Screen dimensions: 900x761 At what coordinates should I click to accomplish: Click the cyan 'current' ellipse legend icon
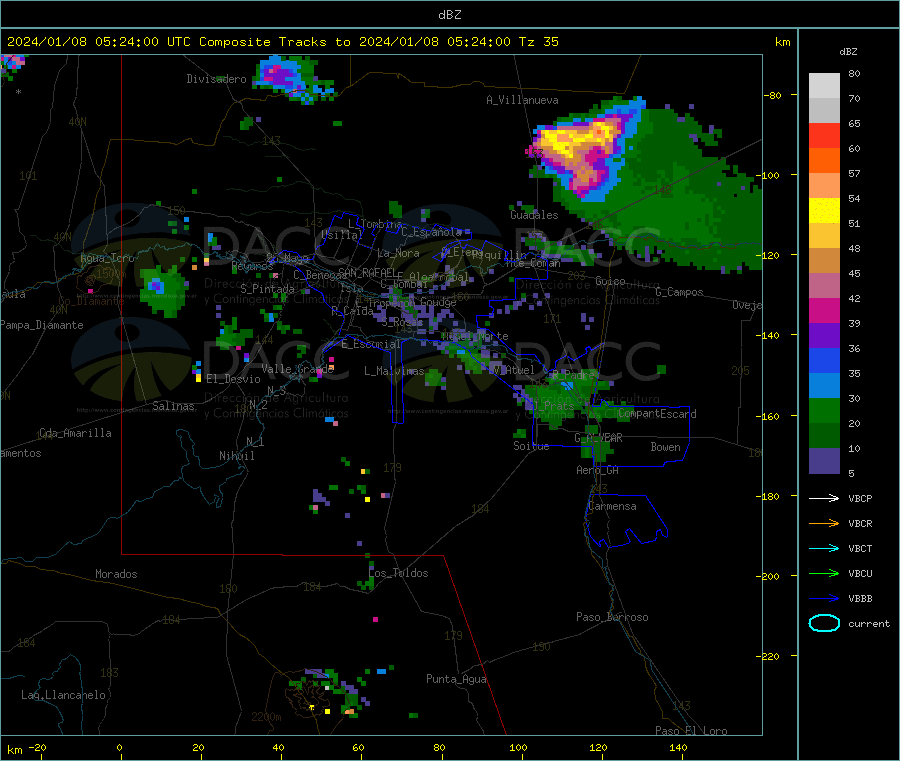[824, 623]
